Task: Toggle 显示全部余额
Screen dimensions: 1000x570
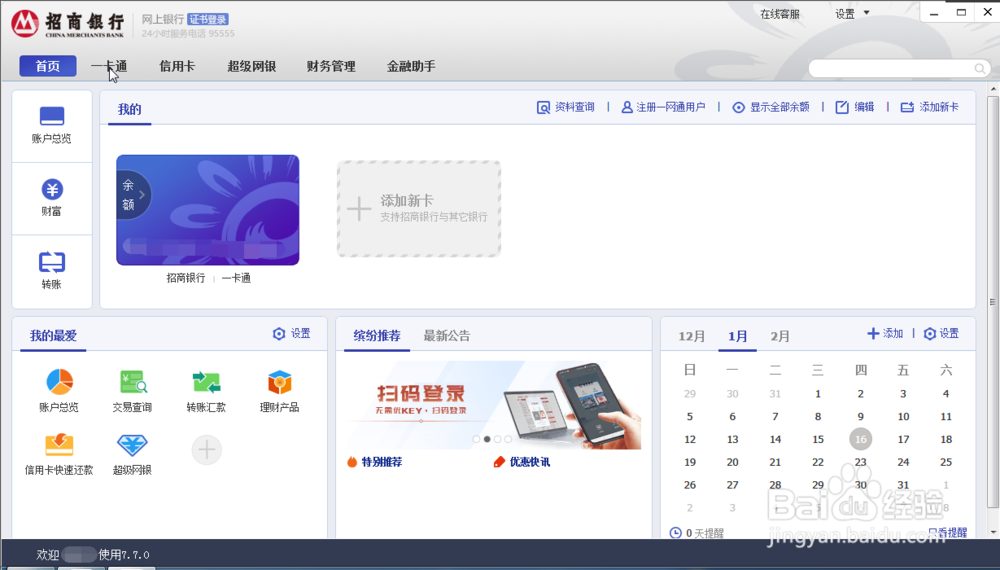Action: [771, 107]
